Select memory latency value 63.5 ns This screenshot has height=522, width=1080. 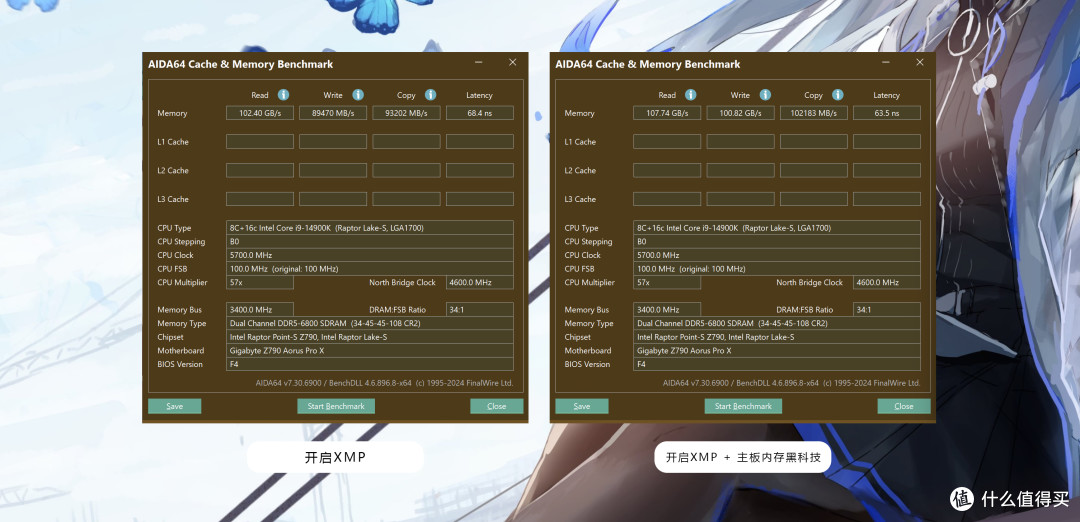tap(886, 113)
